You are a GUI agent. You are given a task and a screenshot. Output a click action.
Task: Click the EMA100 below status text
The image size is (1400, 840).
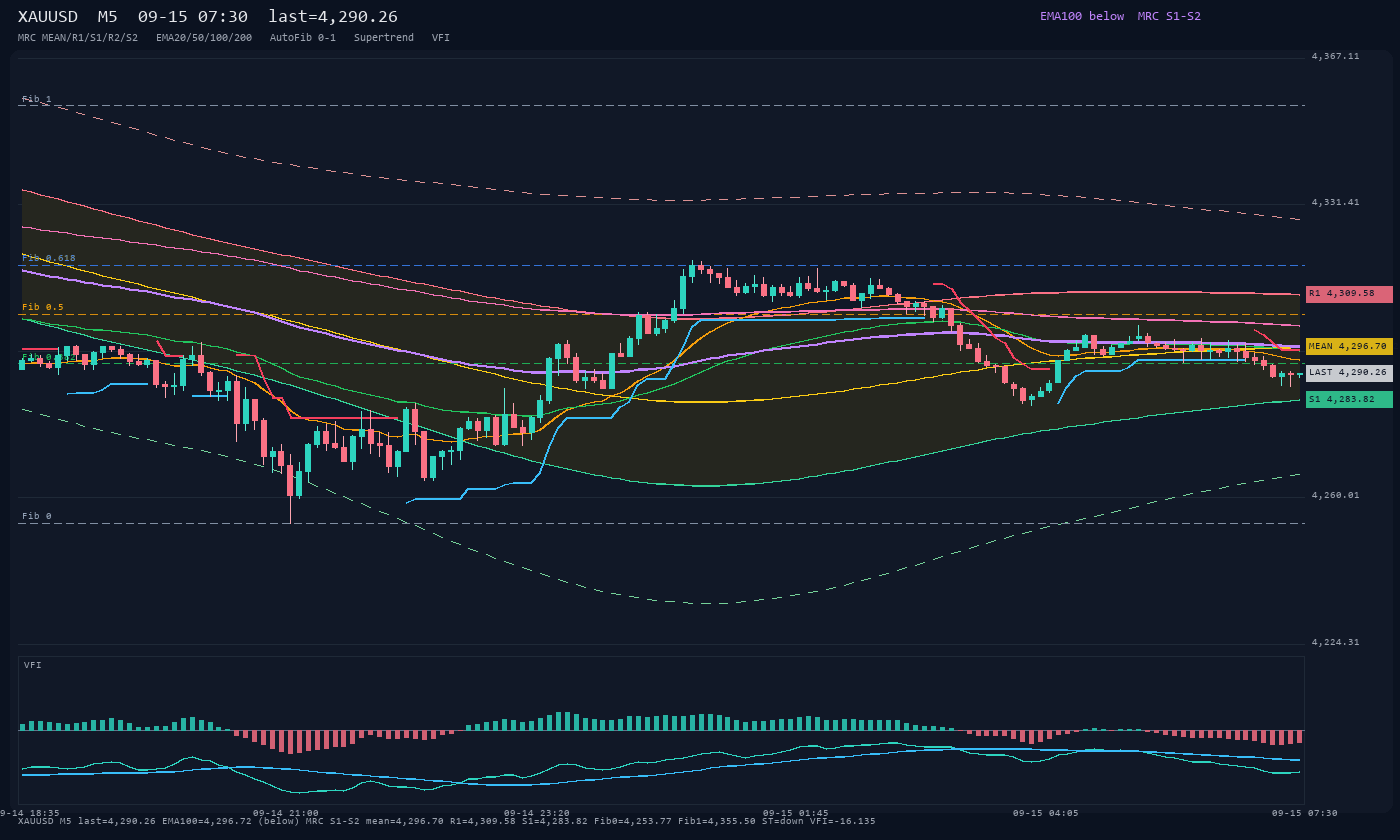(1082, 16)
